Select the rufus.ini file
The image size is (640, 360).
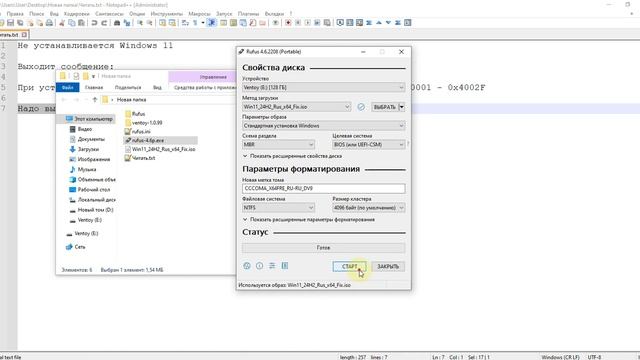(x=138, y=131)
